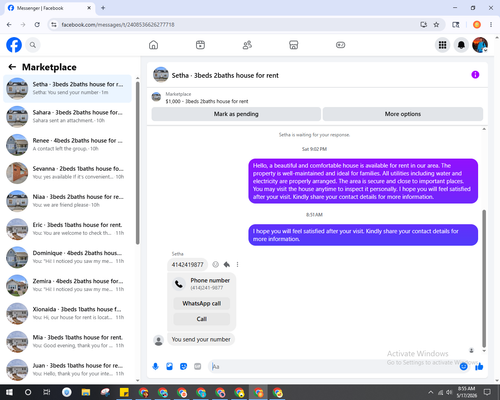Open the Sevanna 2beds conversation
The image size is (500, 400).
pos(67,173)
